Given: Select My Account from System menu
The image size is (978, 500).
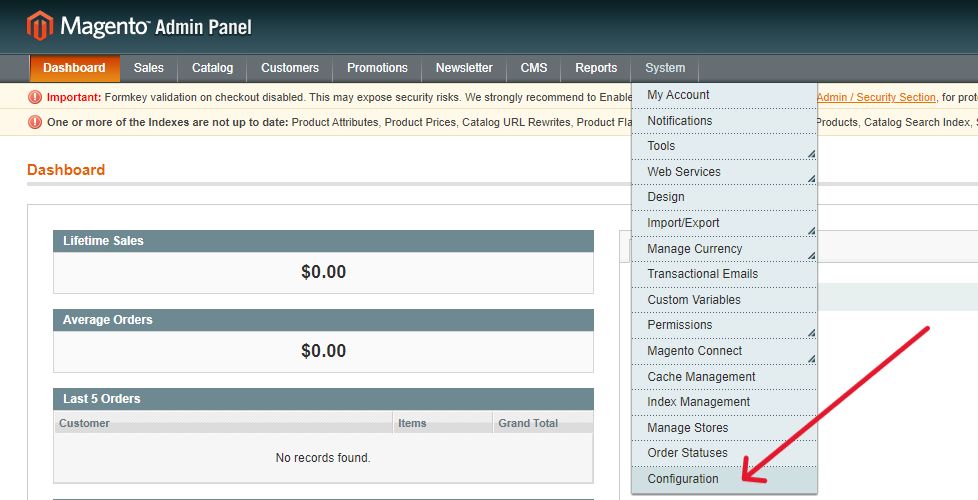Looking at the screenshot, I should pyautogui.click(x=678, y=95).
